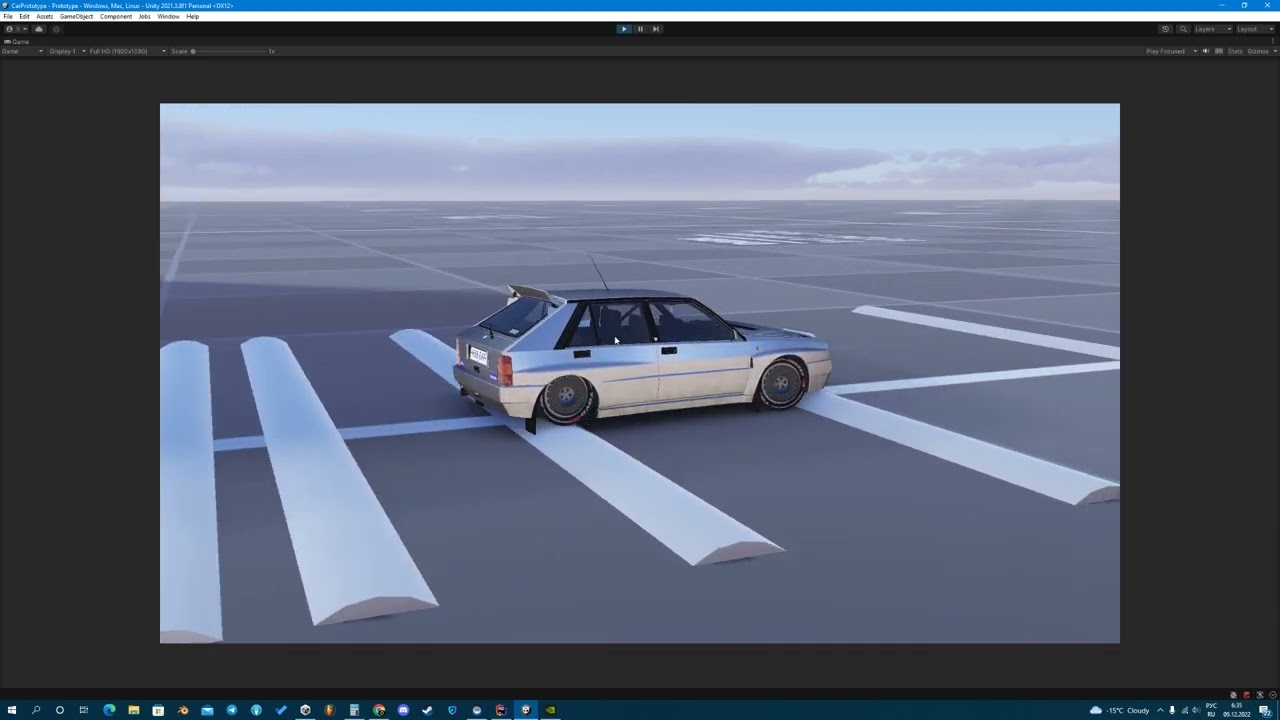Screen dimensions: 1280x720
Task: Show hidden system tray icons
Action: (1160, 710)
